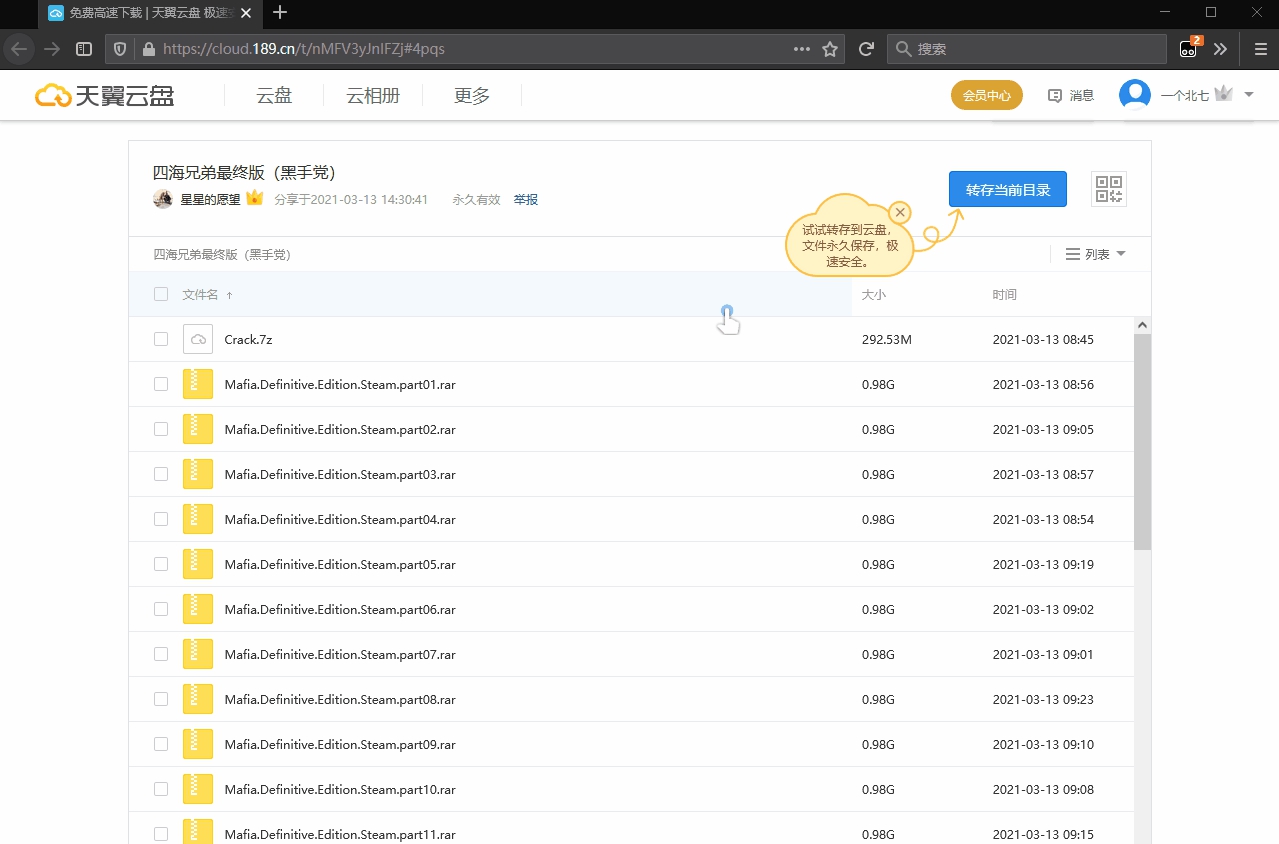Check the select-all checkbox in the header
Image resolution: width=1279 pixels, height=844 pixels.
pyautogui.click(x=160, y=294)
